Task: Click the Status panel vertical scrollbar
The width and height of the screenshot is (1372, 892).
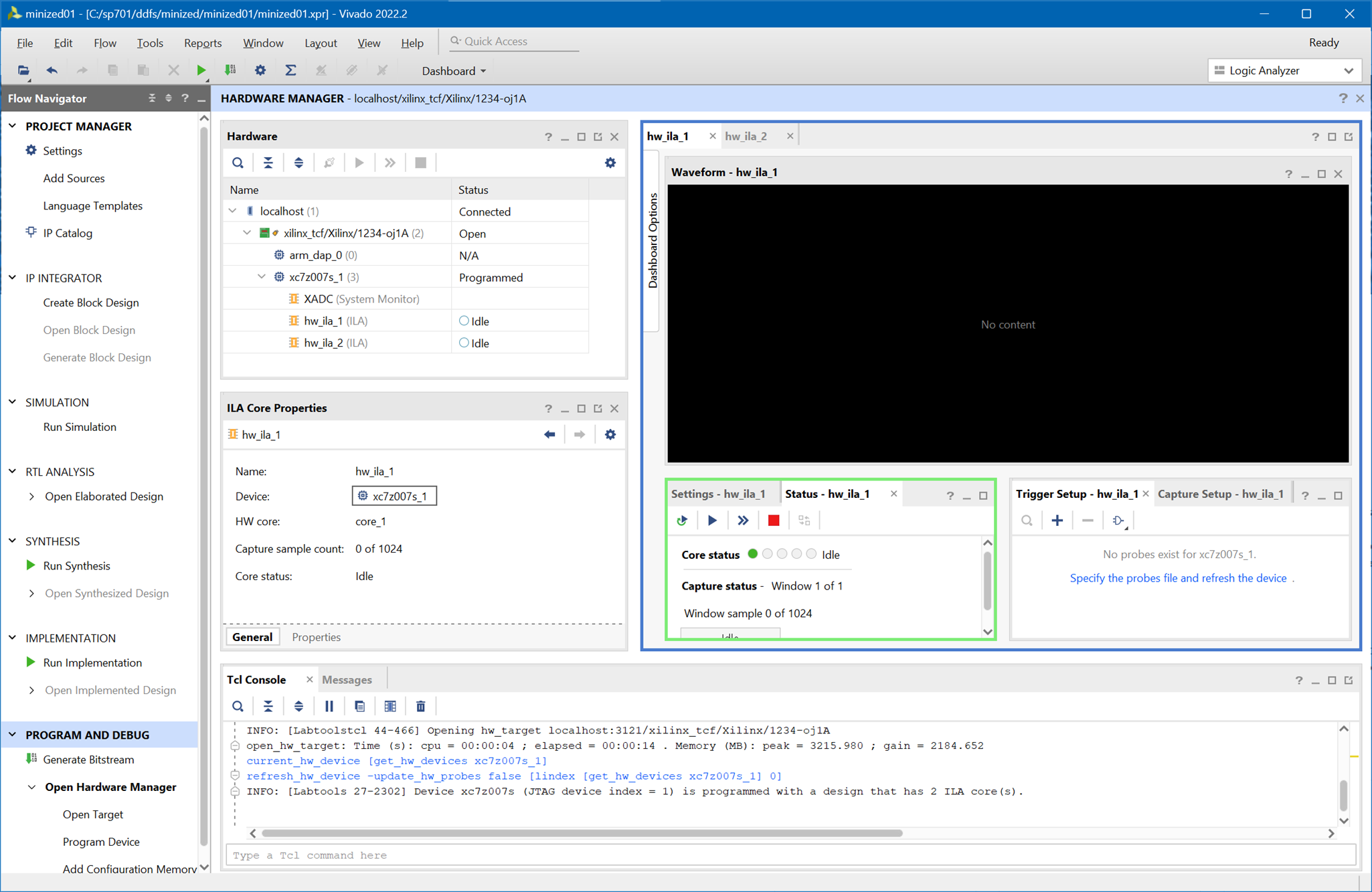Action: pyautogui.click(x=987, y=579)
